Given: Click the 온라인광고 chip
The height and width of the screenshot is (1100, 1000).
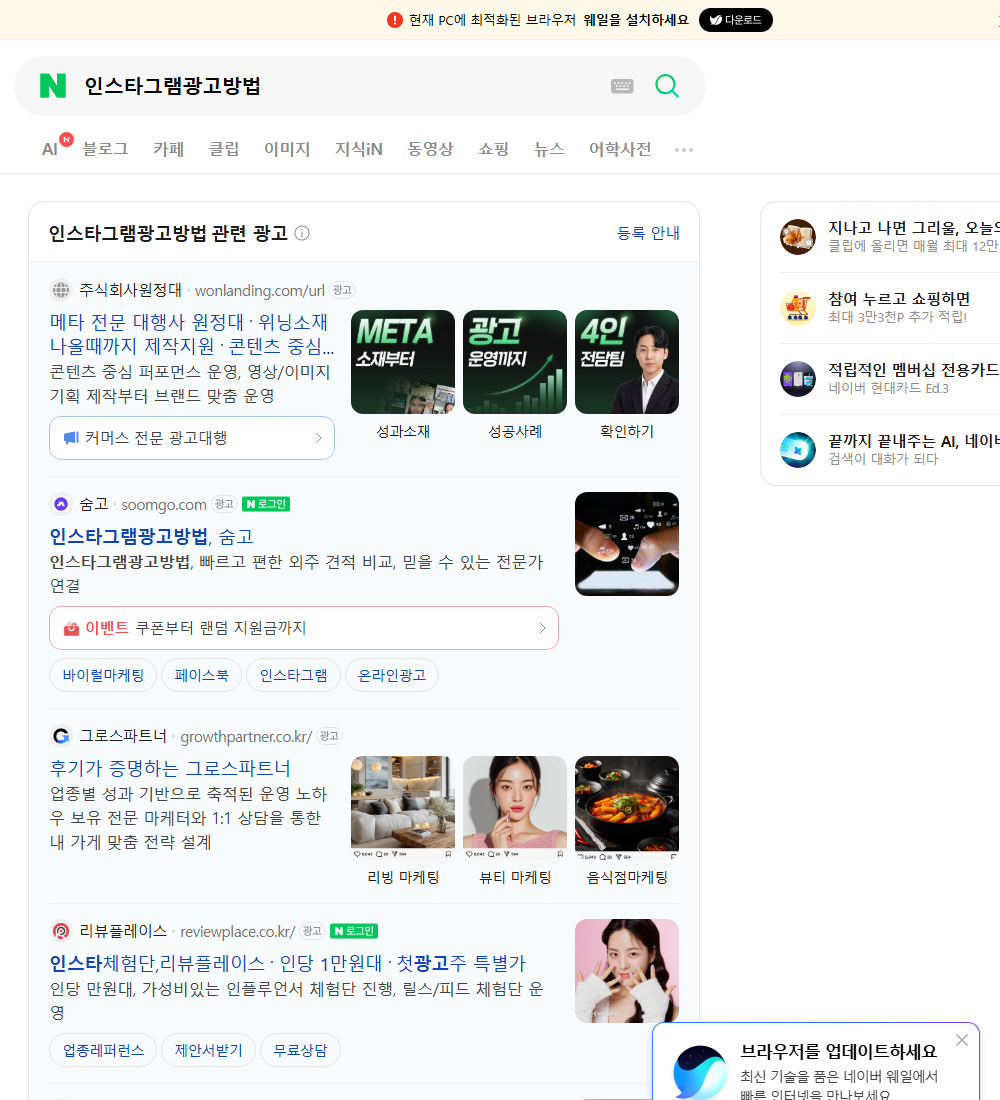Looking at the screenshot, I should coord(392,675).
